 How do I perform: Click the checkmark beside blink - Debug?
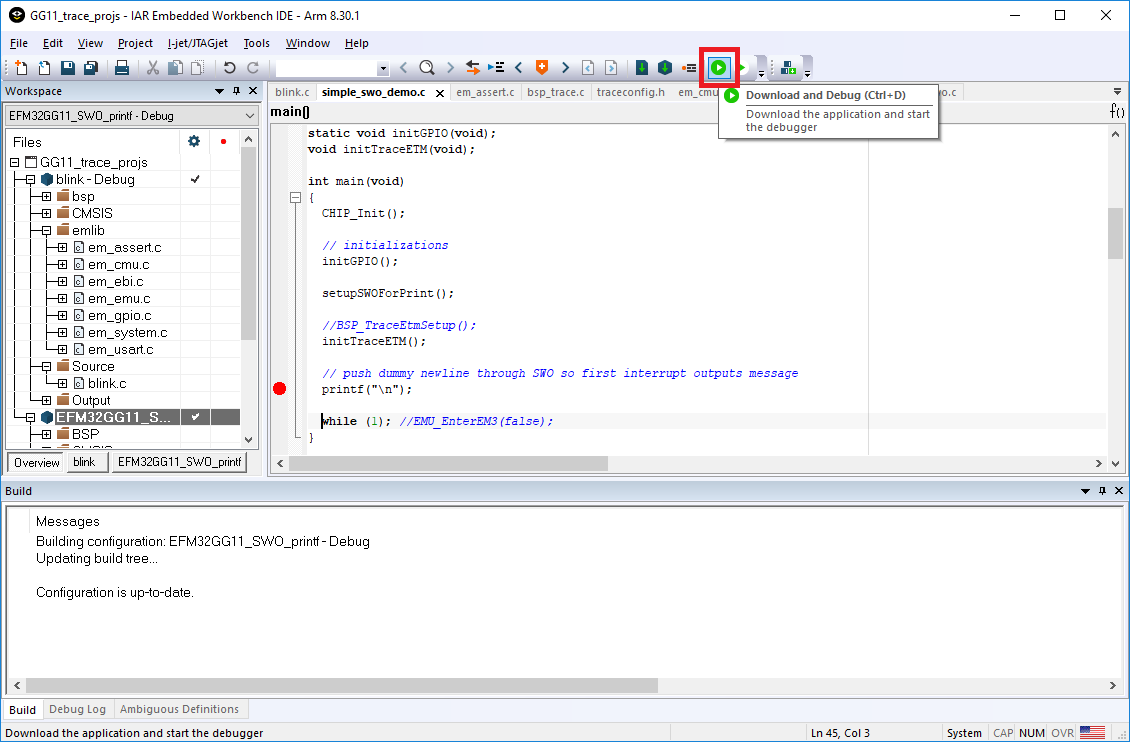point(195,179)
